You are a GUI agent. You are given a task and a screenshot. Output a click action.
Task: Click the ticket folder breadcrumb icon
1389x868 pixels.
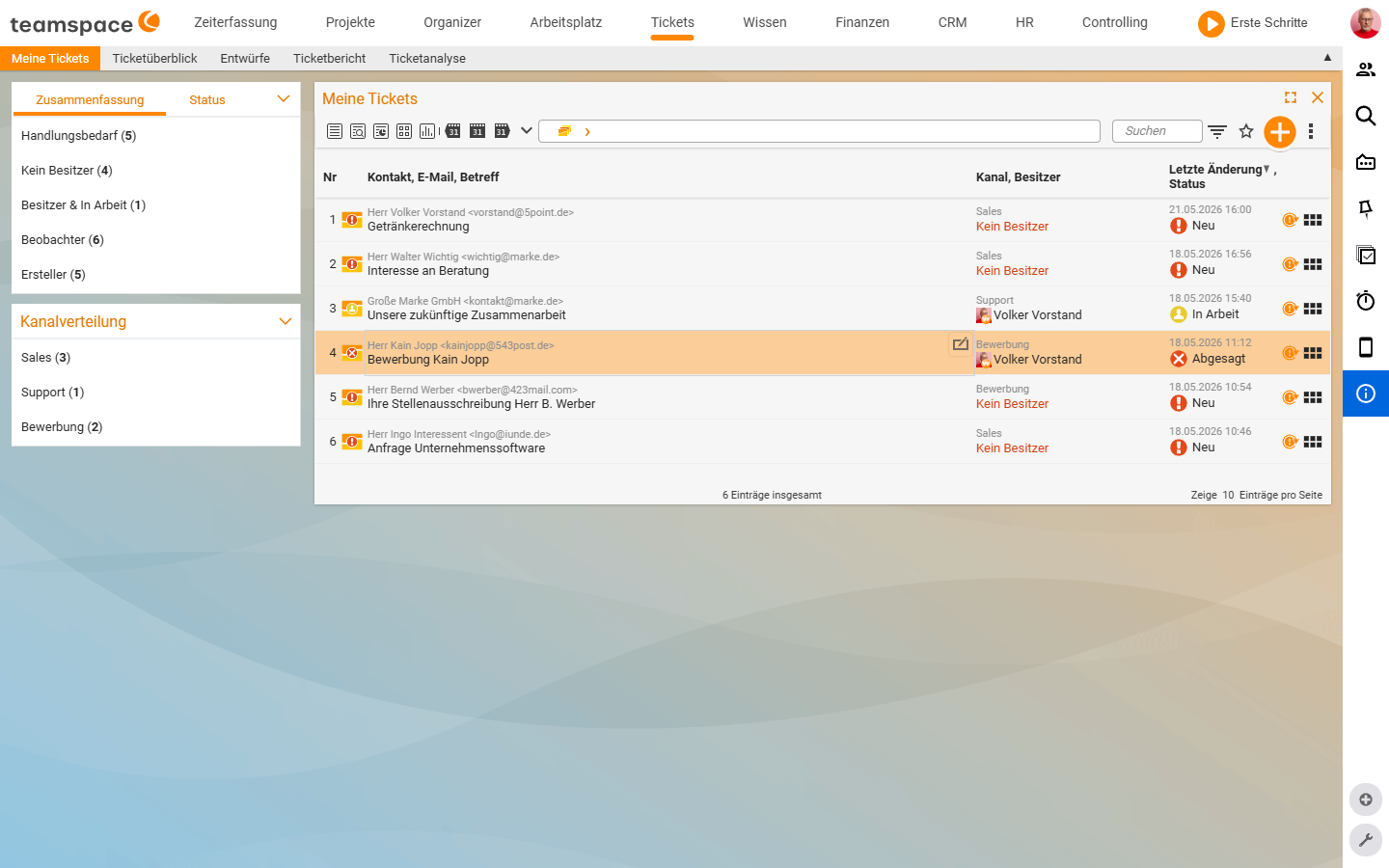[564, 131]
